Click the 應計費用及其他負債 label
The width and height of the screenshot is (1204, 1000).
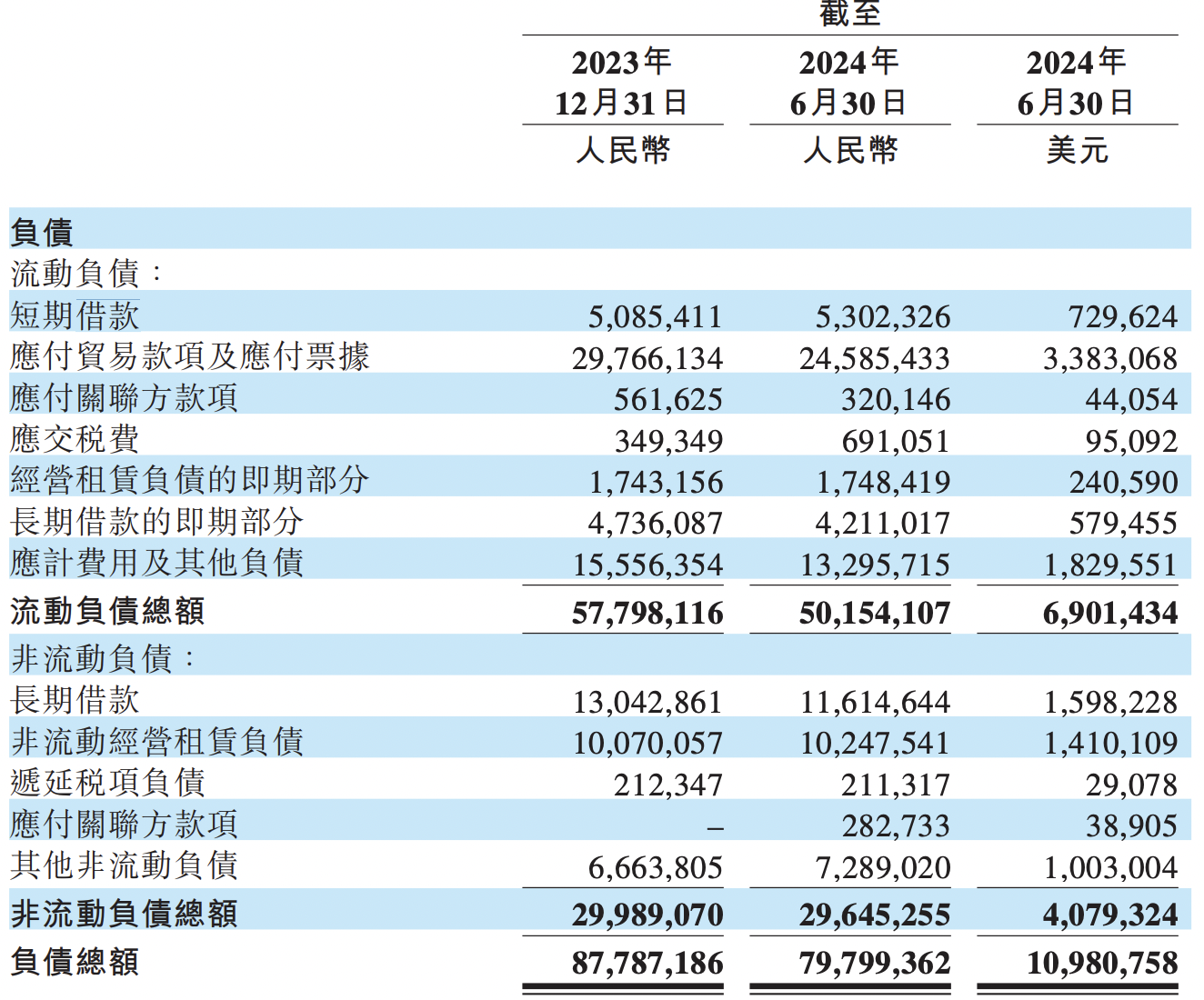click(x=156, y=563)
